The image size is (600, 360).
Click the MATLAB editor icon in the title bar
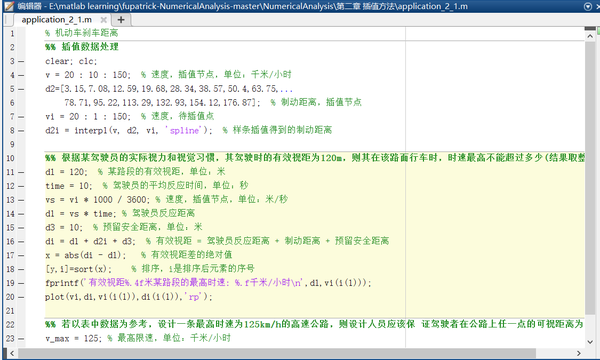pyautogui.click(x=9, y=6)
